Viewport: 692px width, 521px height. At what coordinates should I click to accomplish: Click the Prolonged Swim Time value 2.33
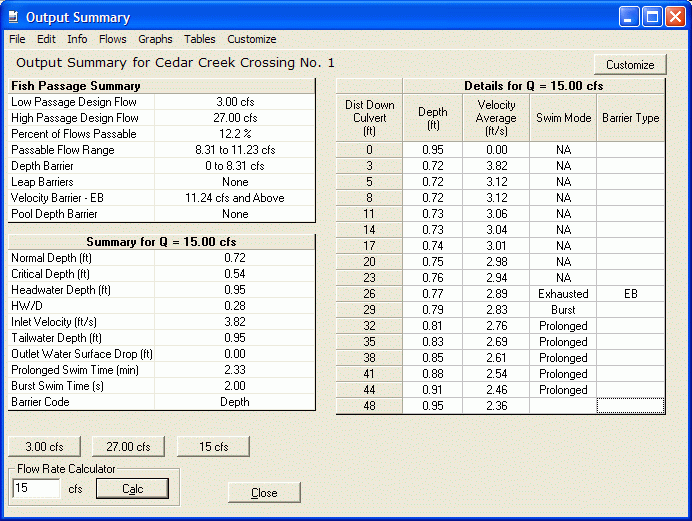coord(235,370)
